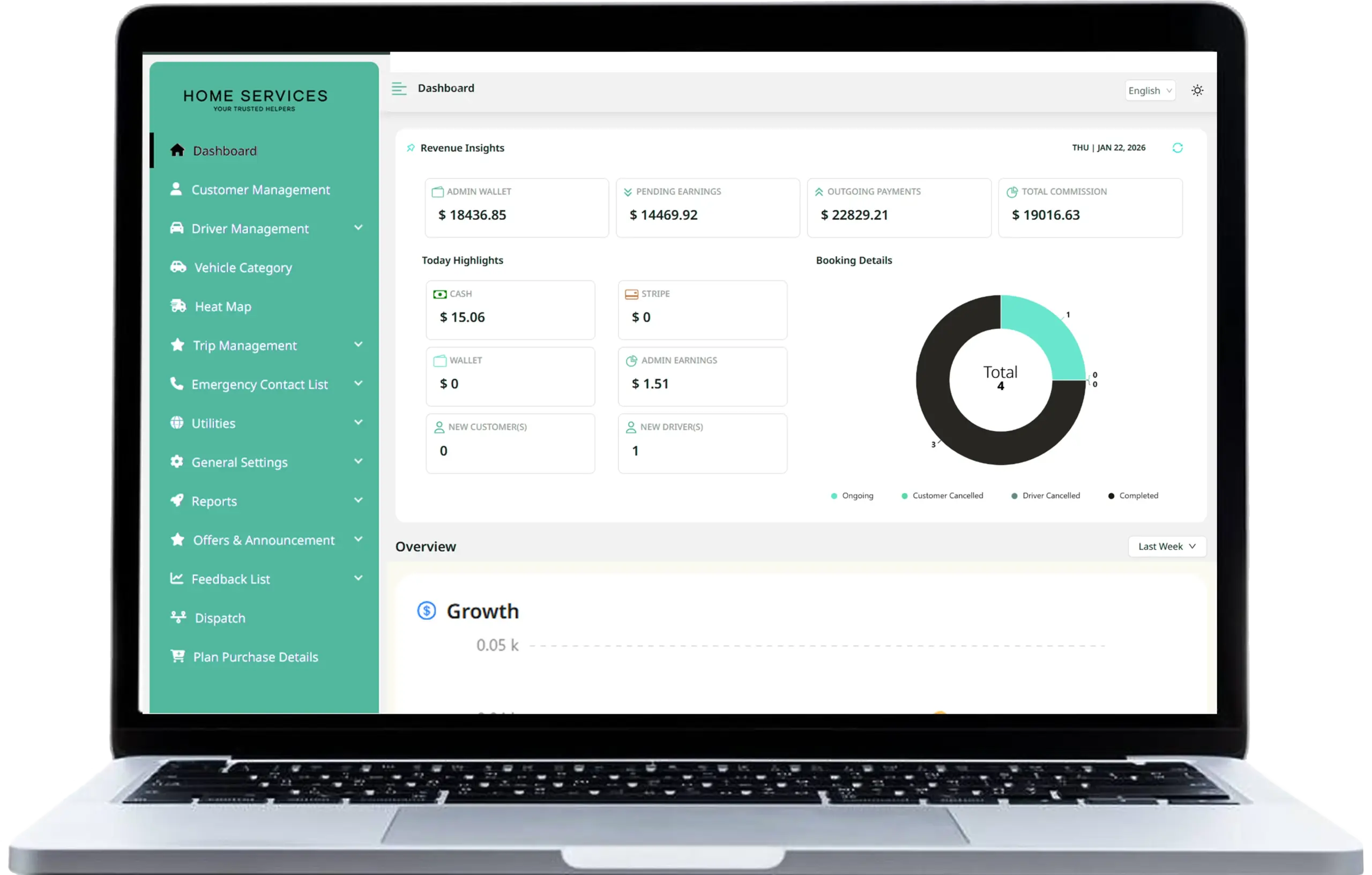Toggle the Completed legend in Booking Details chart
The width and height of the screenshot is (1372, 875).
(1134, 496)
